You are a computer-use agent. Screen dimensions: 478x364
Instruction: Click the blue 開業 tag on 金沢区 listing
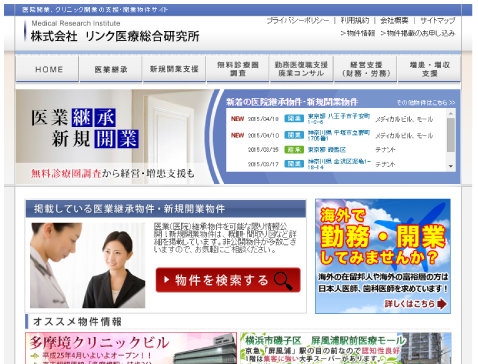point(294,164)
